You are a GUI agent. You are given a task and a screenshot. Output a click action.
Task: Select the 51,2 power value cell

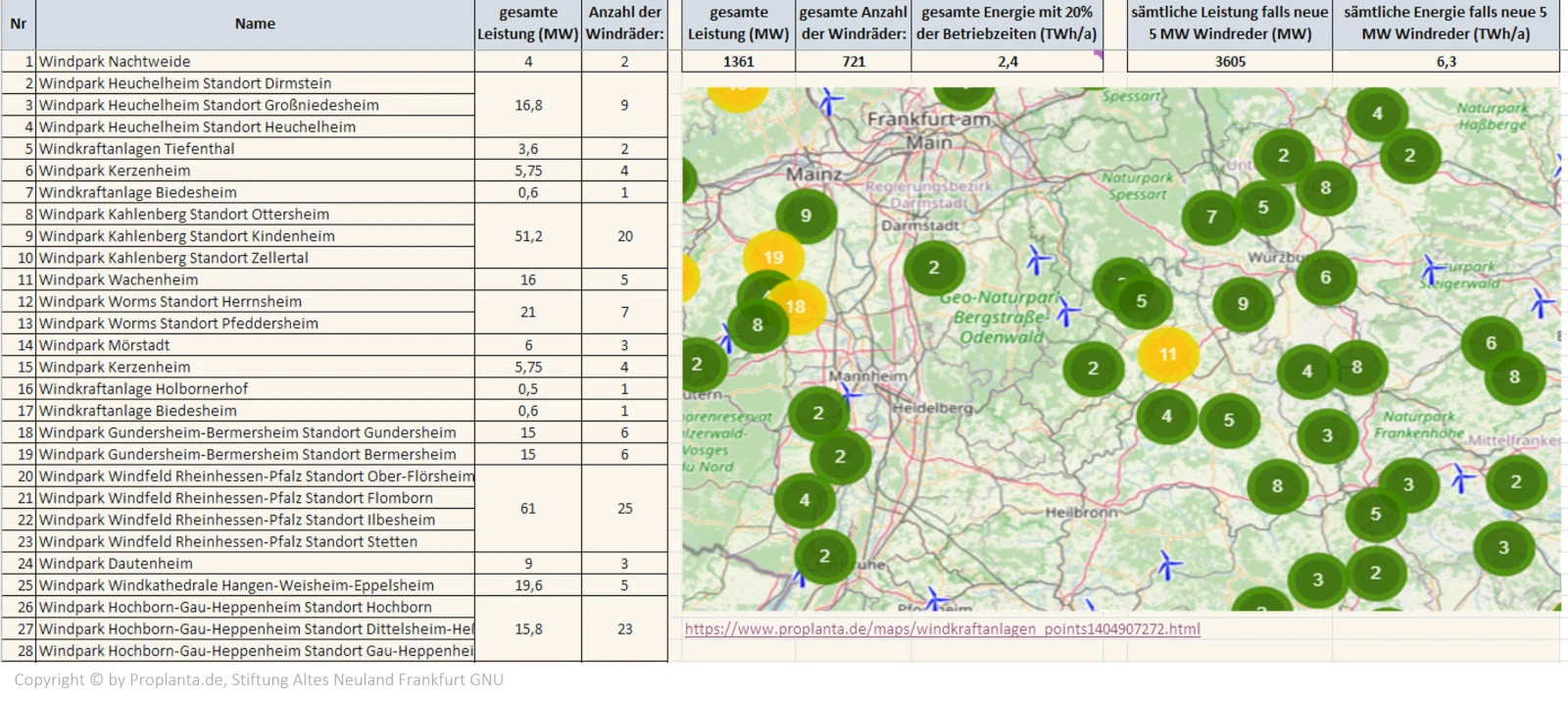click(528, 236)
